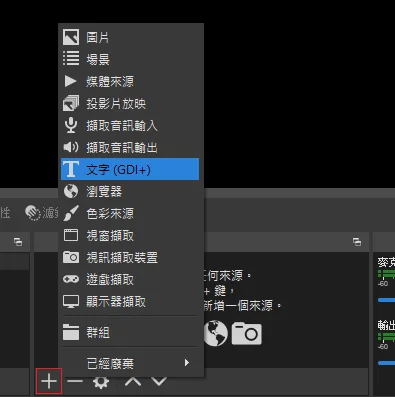Open the filters button on toolbar
The height and width of the screenshot is (397, 395).
pos(42,213)
